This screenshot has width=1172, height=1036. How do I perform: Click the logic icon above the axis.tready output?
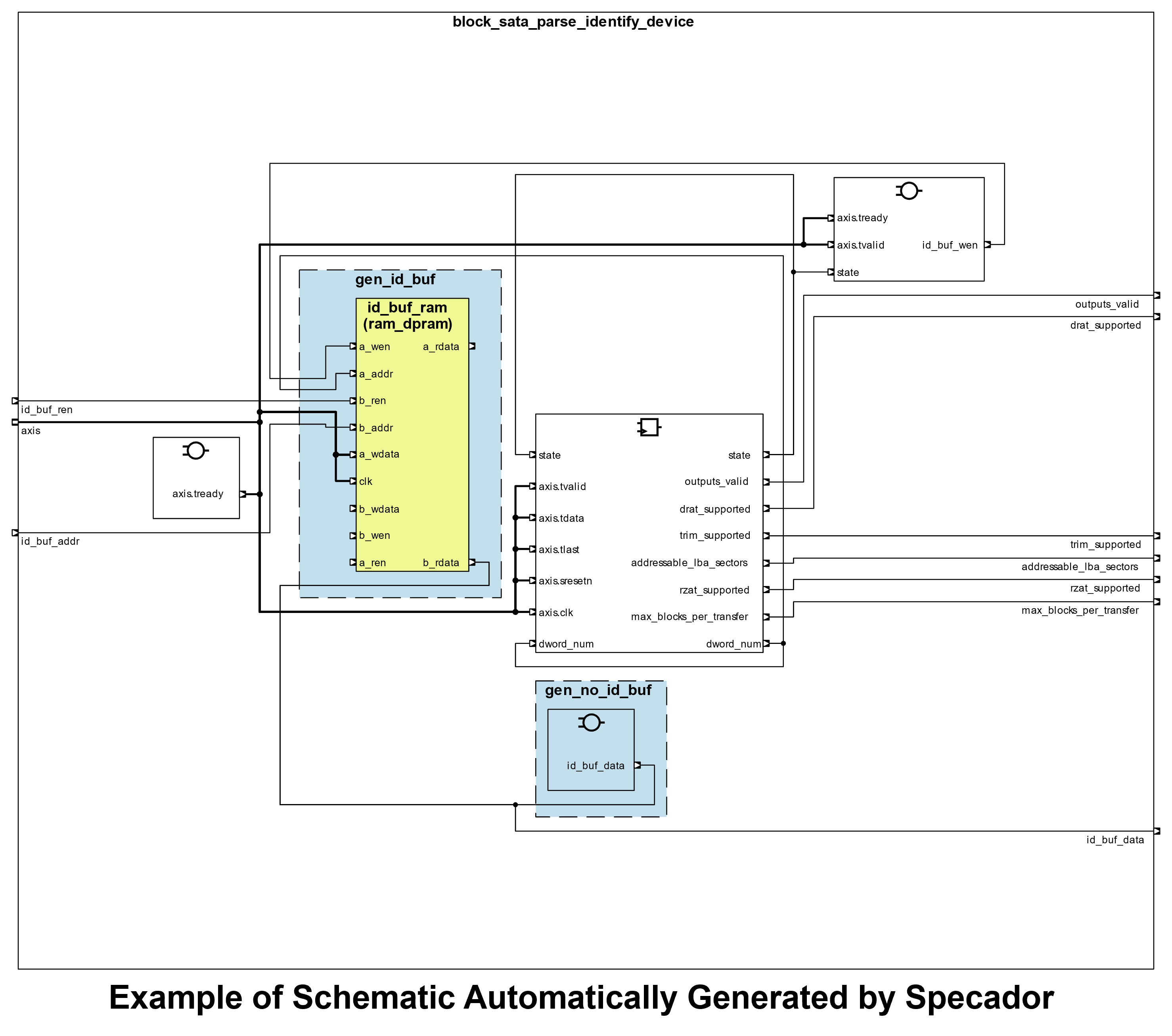(195, 451)
